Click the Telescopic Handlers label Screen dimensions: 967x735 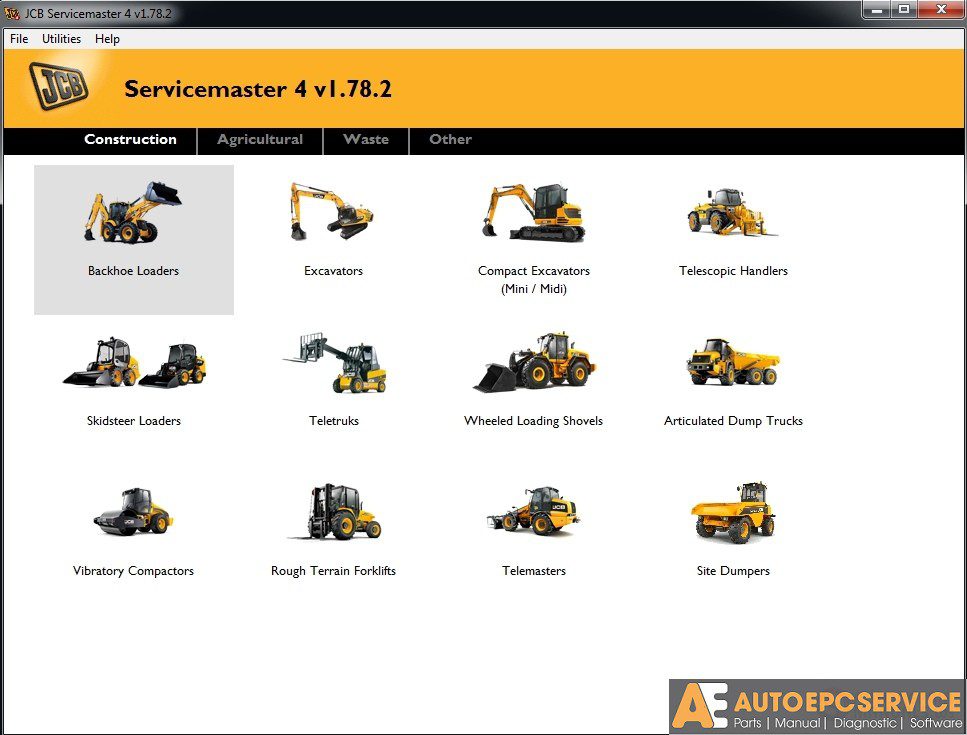pos(733,271)
